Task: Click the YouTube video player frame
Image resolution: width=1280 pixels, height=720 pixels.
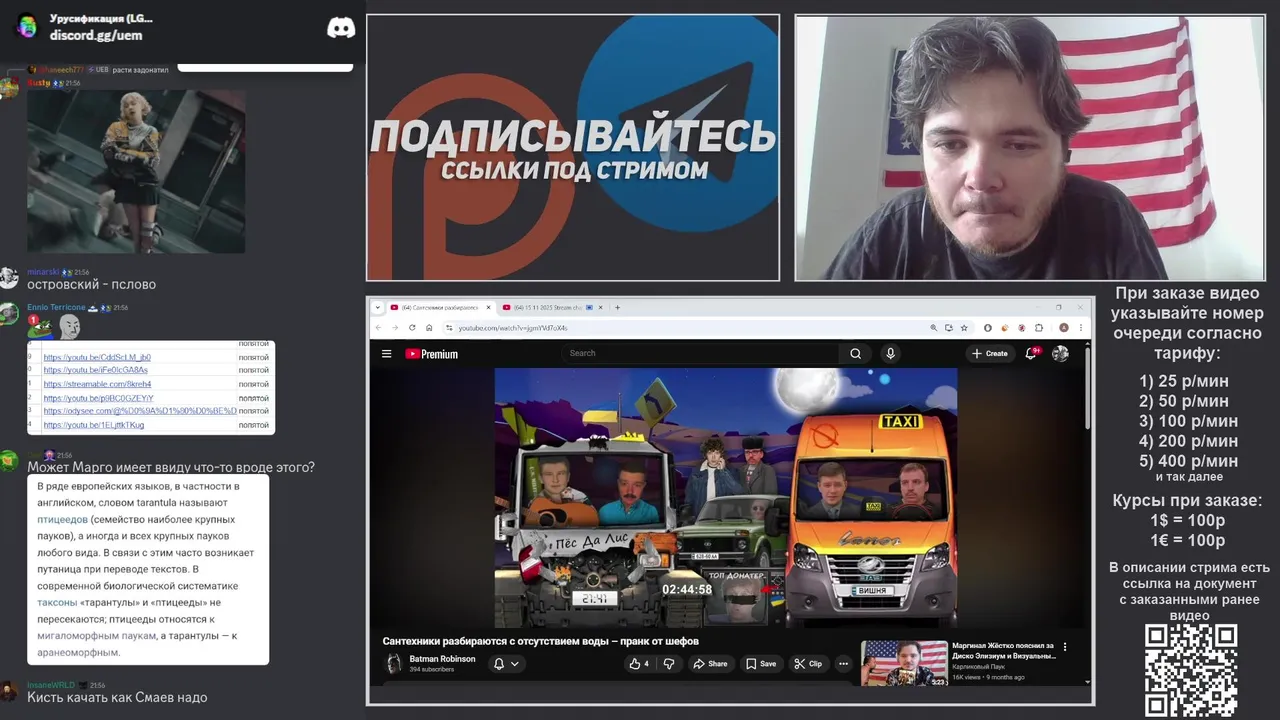Action: point(726,497)
